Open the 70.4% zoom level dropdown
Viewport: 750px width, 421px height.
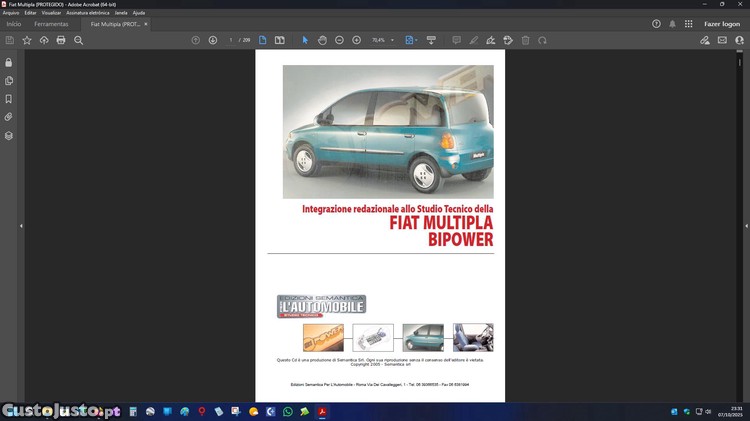click(x=381, y=40)
